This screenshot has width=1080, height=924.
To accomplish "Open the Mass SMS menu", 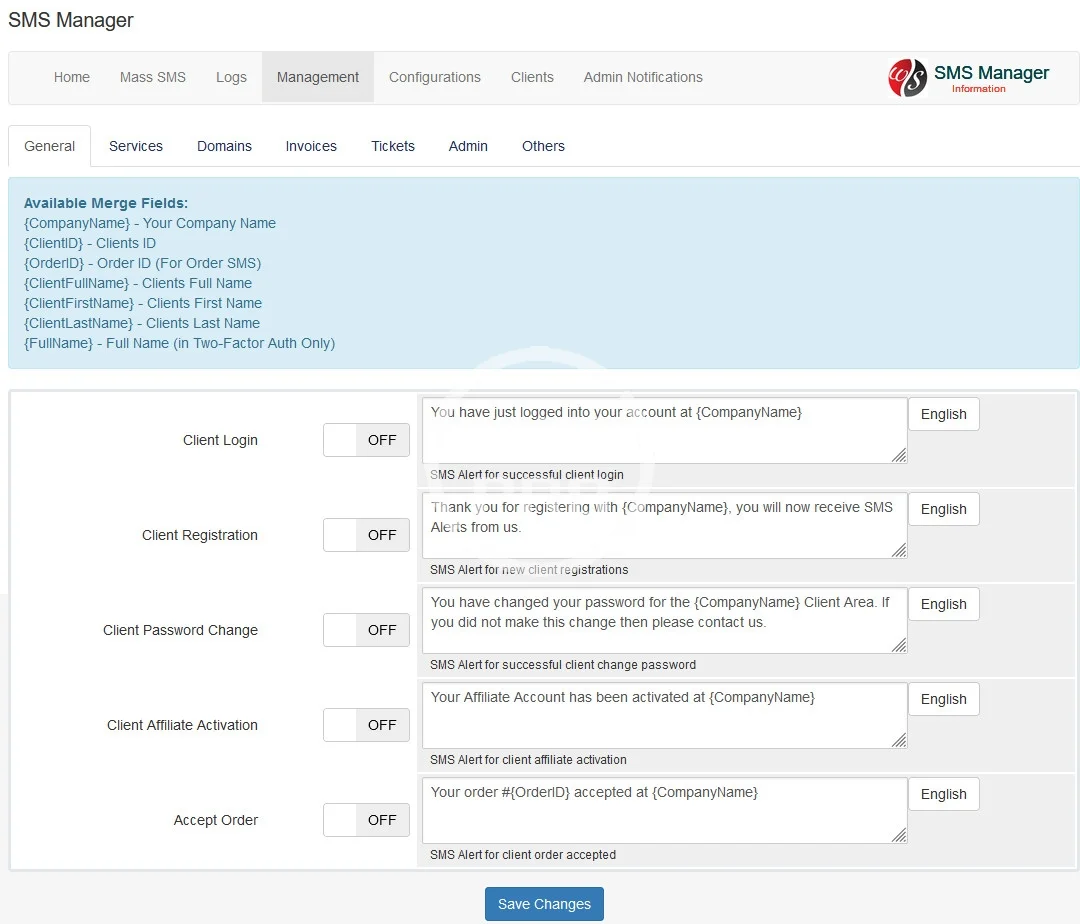I will 153,77.
